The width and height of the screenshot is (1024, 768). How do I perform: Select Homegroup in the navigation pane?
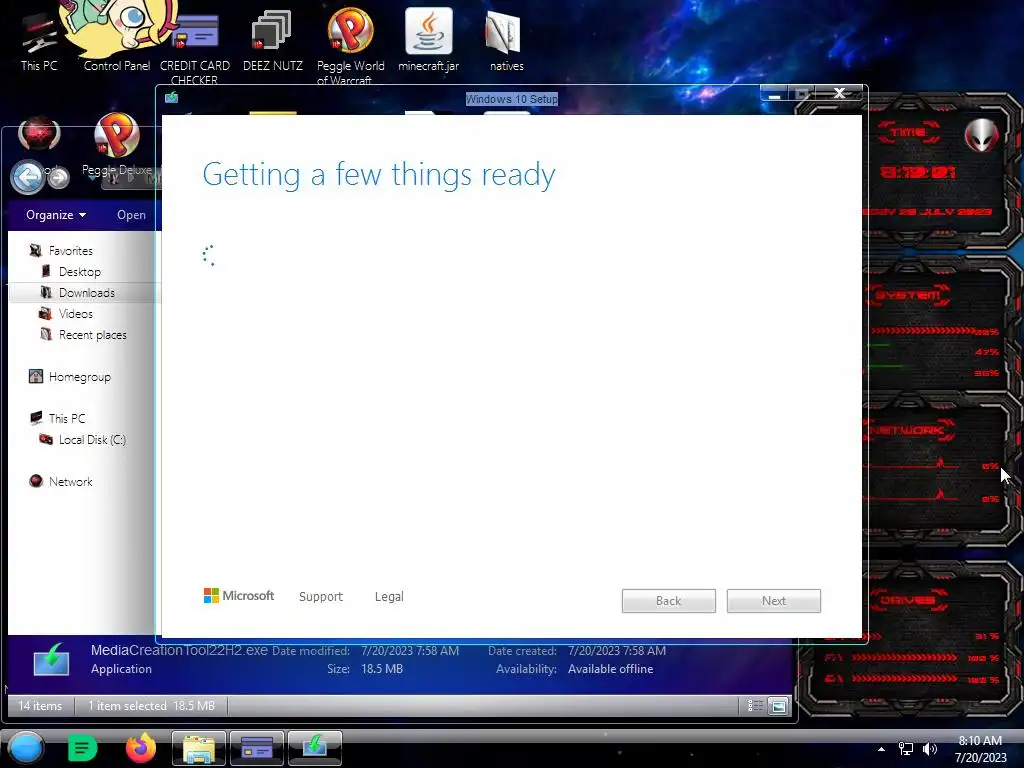[80, 377]
